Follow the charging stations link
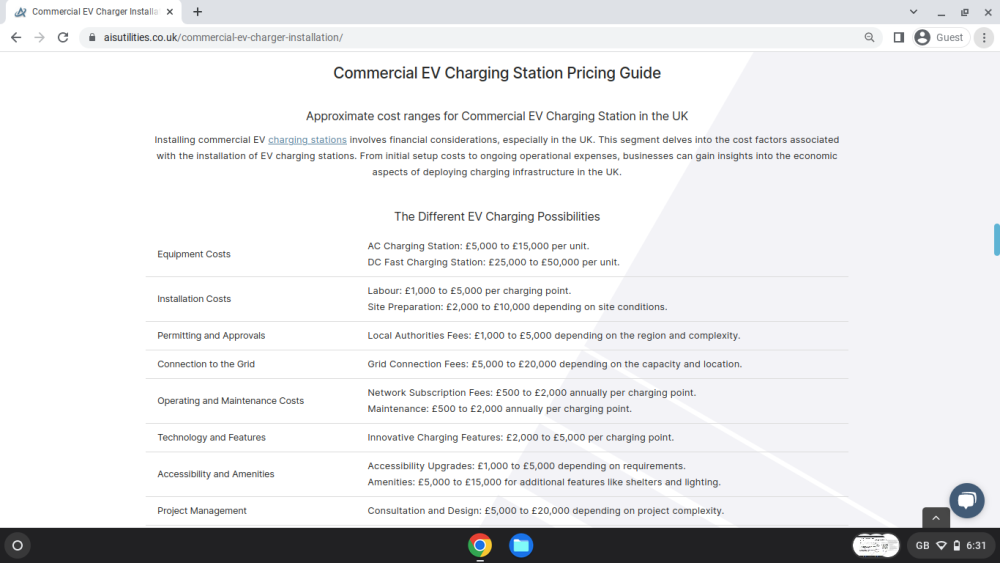Viewport: 1000px width, 563px height. (x=307, y=140)
